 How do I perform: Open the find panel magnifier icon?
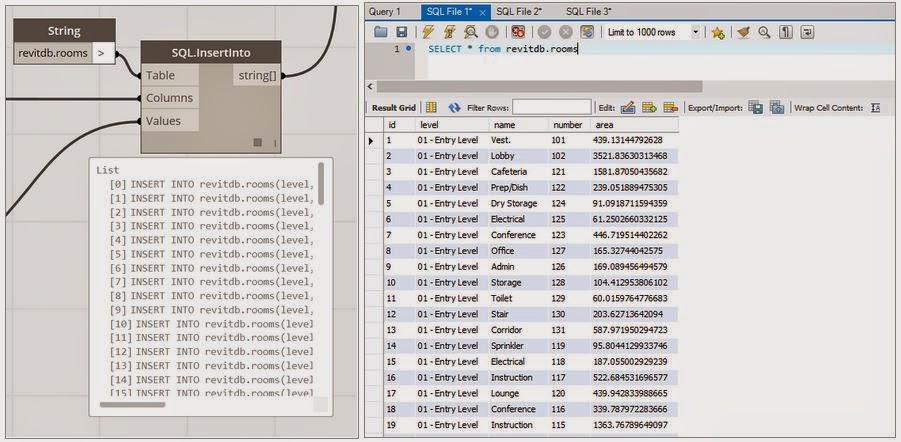(764, 32)
